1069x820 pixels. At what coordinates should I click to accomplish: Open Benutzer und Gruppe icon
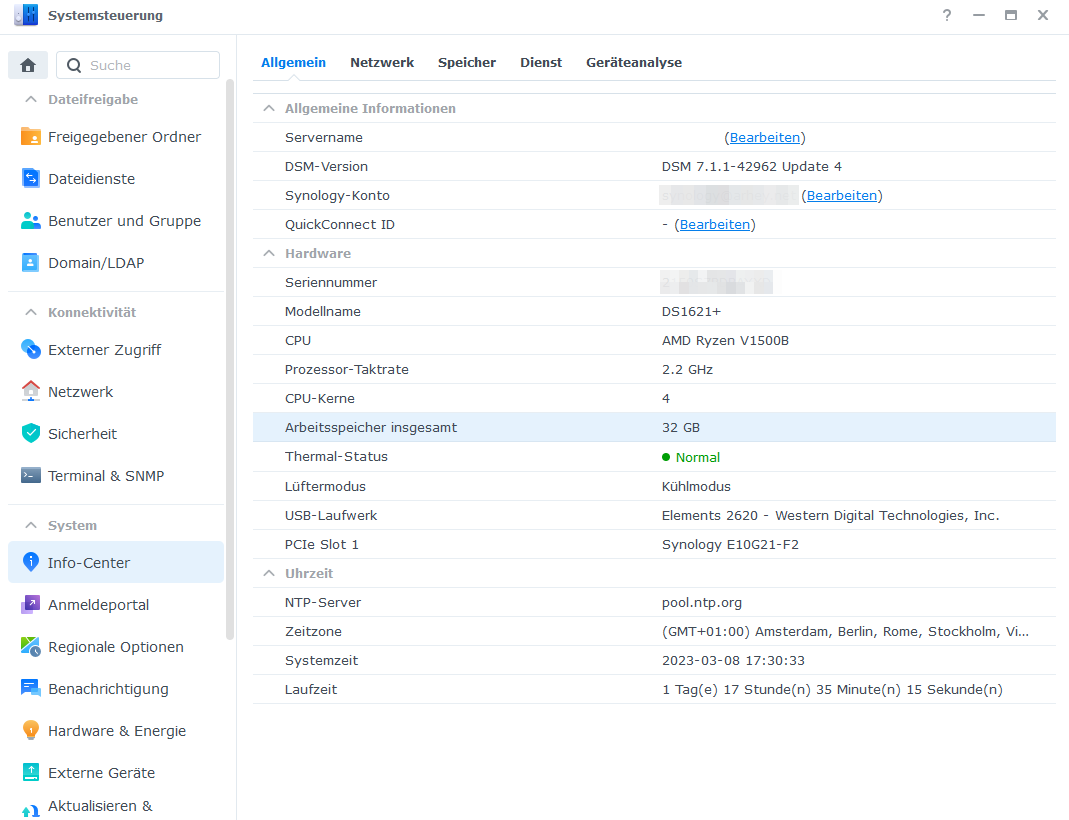[x=31, y=221]
